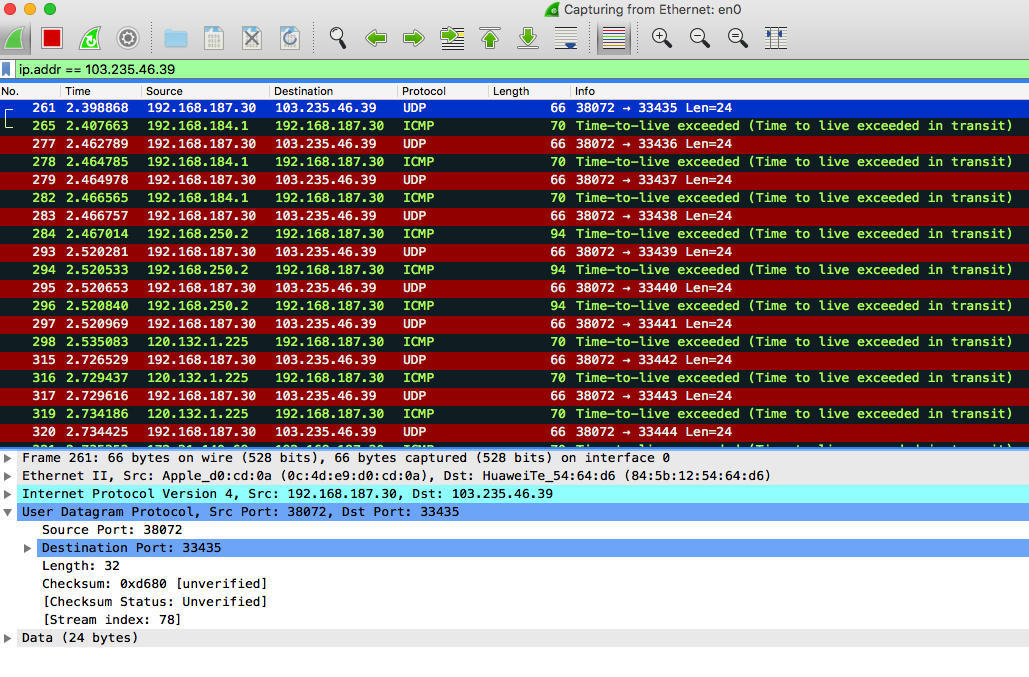Select packet 277 to port 33436
The image size is (1029, 677).
point(514,144)
